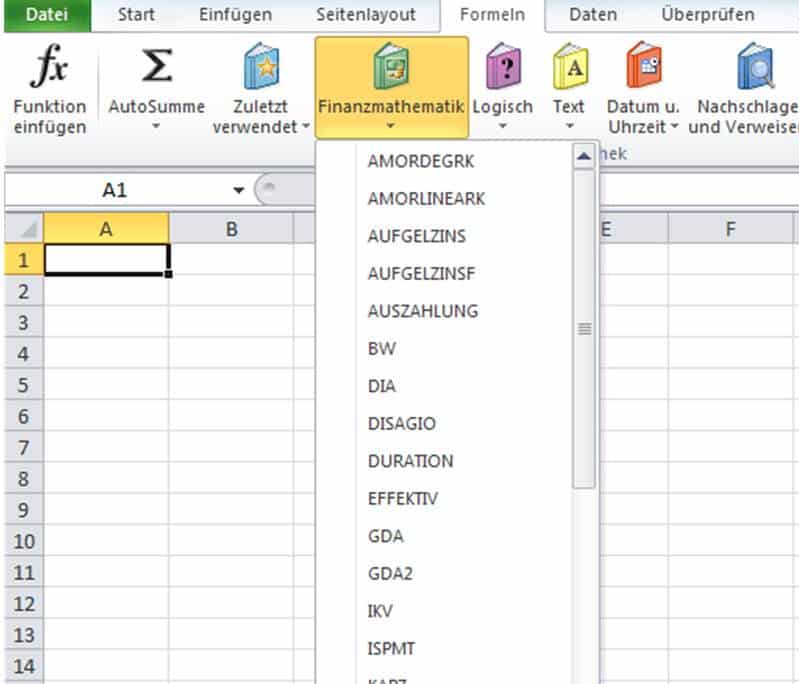Screen dimensions: 799x684
Task: Select the EFFEKTIV function entry
Action: pyautogui.click(x=403, y=498)
